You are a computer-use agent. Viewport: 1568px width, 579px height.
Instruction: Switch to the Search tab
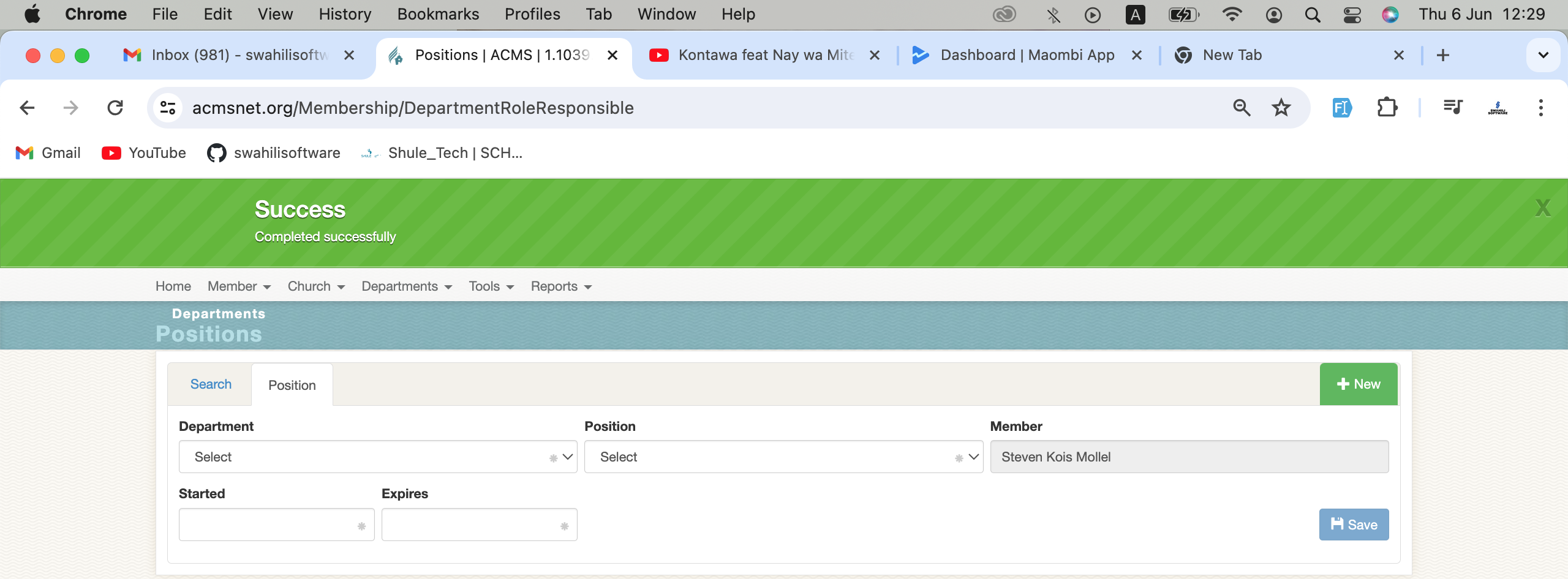pos(211,384)
